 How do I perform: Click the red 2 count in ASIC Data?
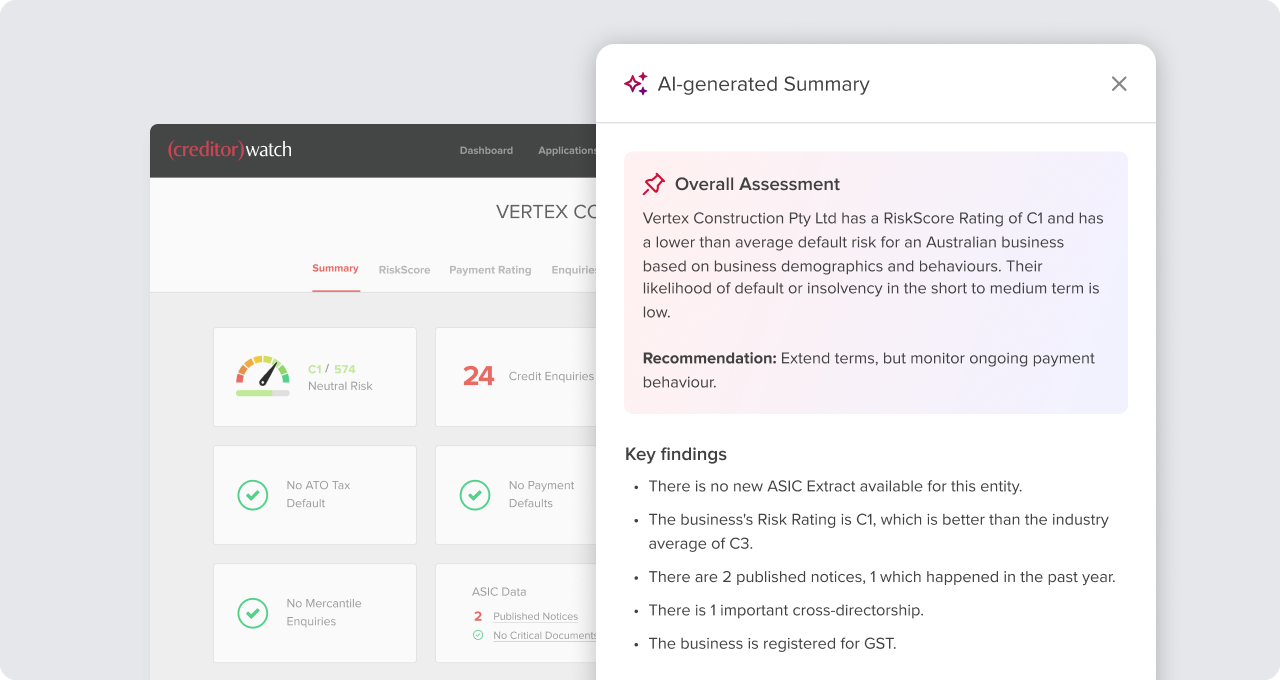pyautogui.click(x=478, y=616)
